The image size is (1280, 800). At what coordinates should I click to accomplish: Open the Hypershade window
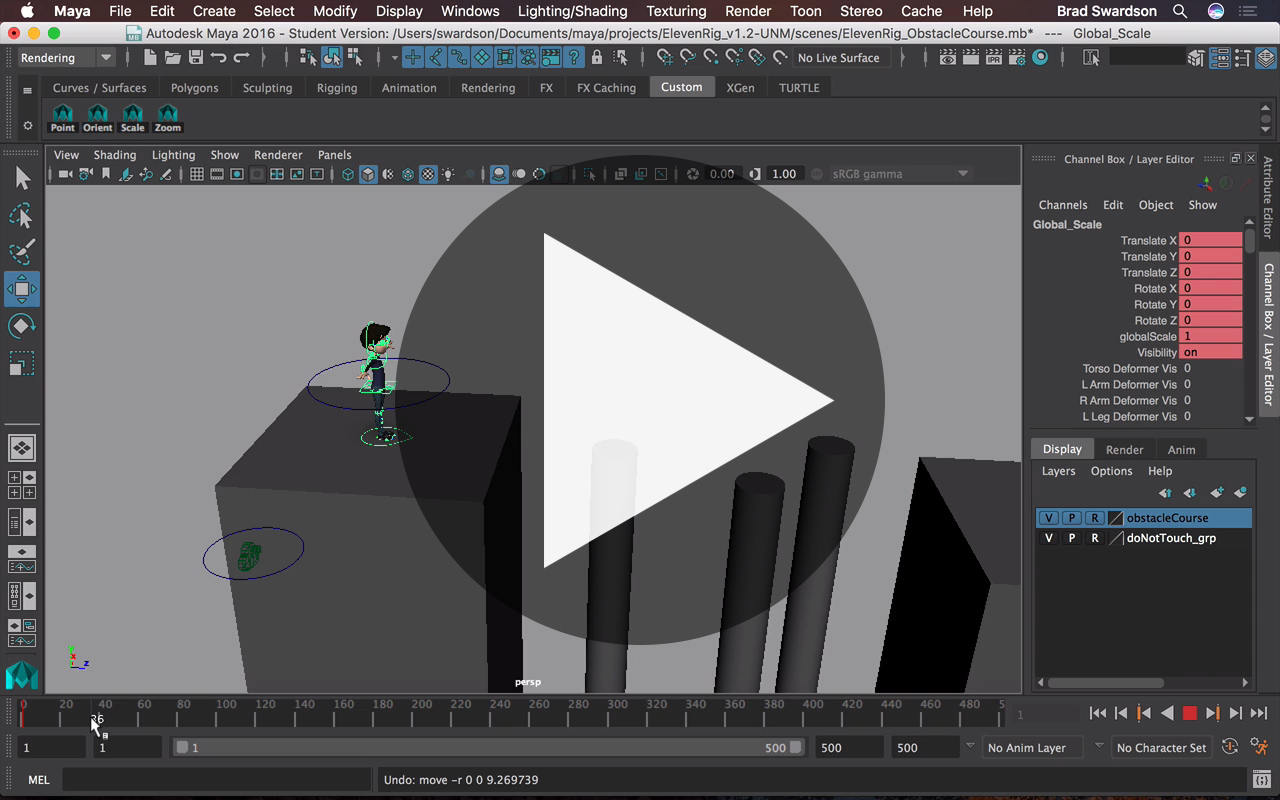point(1041,58)
